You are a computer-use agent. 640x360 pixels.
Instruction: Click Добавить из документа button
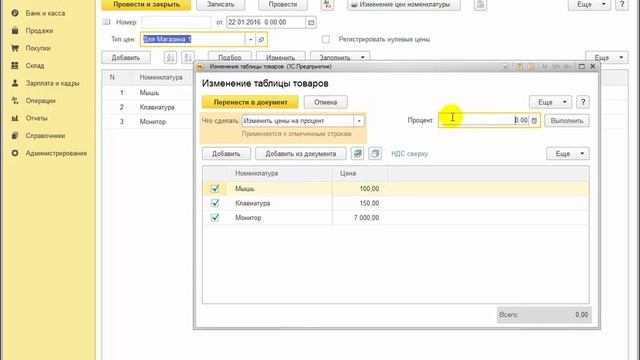tap(301, 153)
